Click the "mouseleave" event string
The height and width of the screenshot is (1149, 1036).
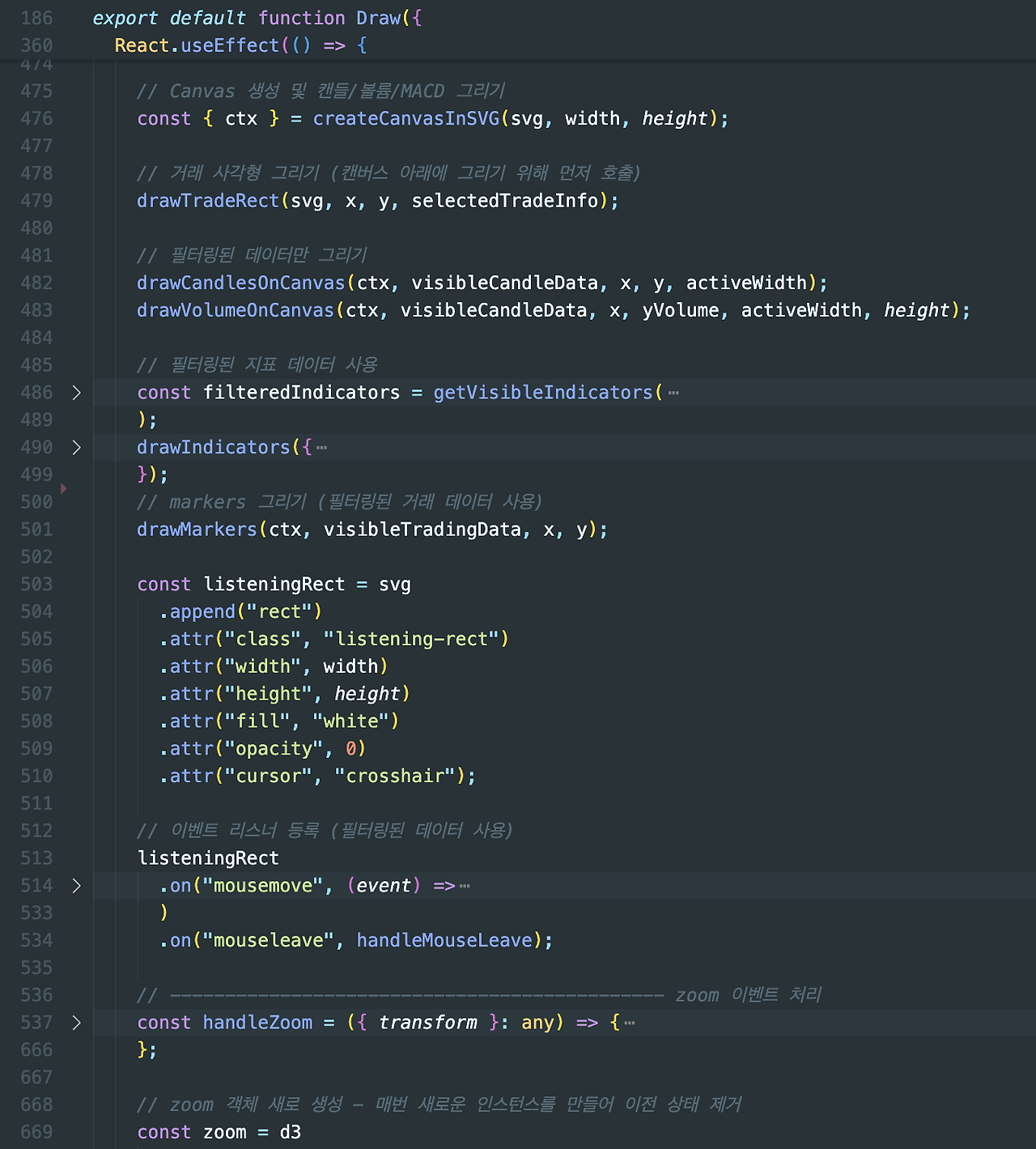[x=269, y=941]
